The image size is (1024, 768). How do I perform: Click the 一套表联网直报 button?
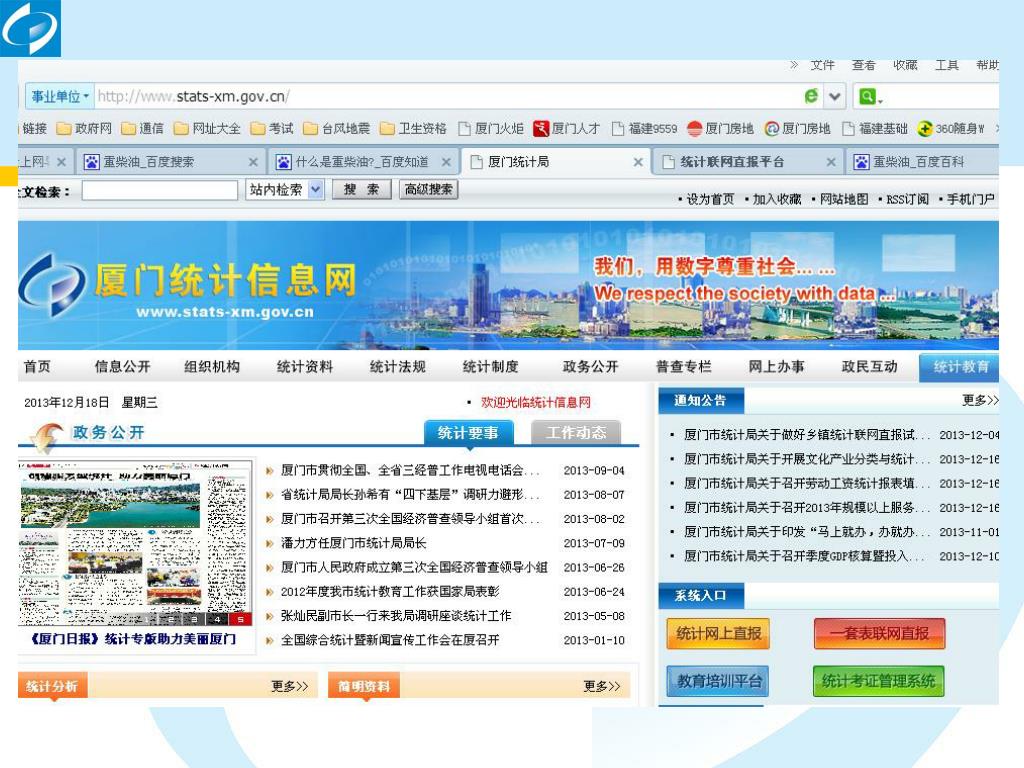(x=880, y=633)
